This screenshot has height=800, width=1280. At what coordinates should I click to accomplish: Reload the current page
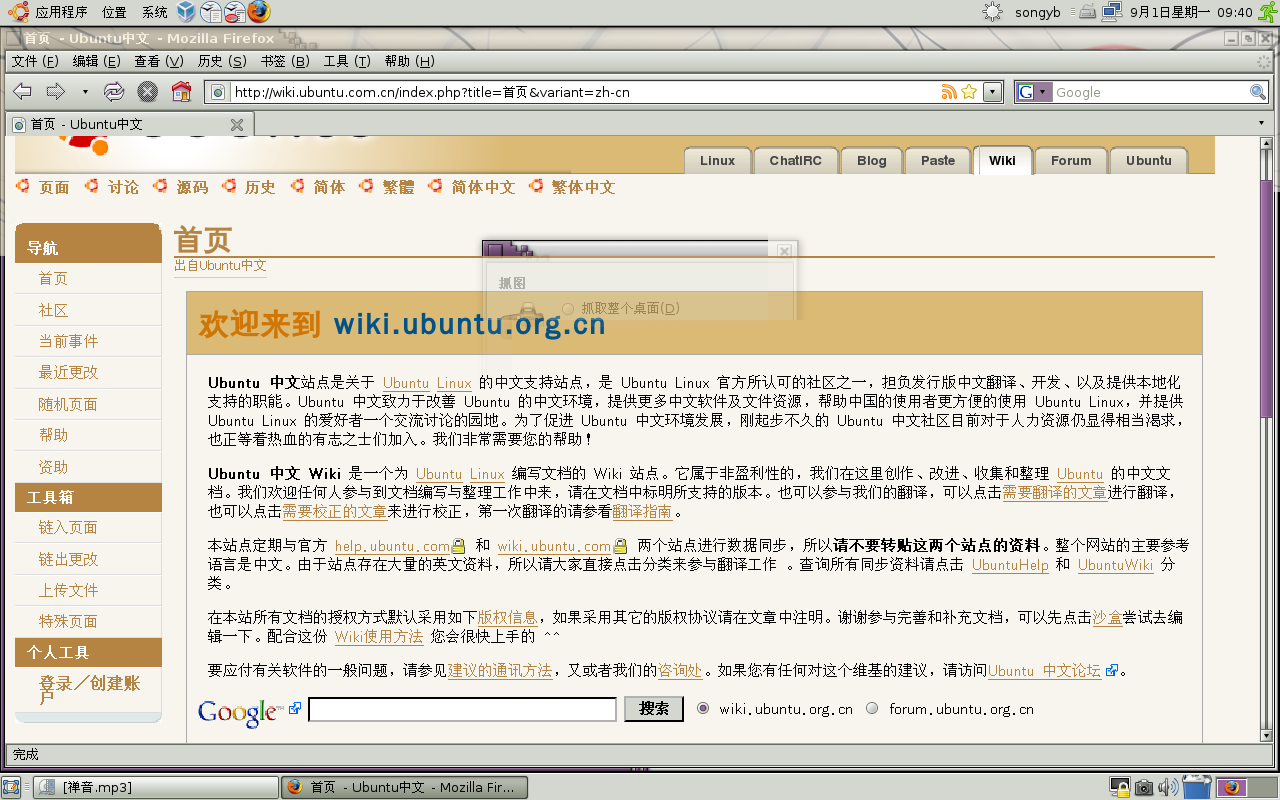point(114,92)
